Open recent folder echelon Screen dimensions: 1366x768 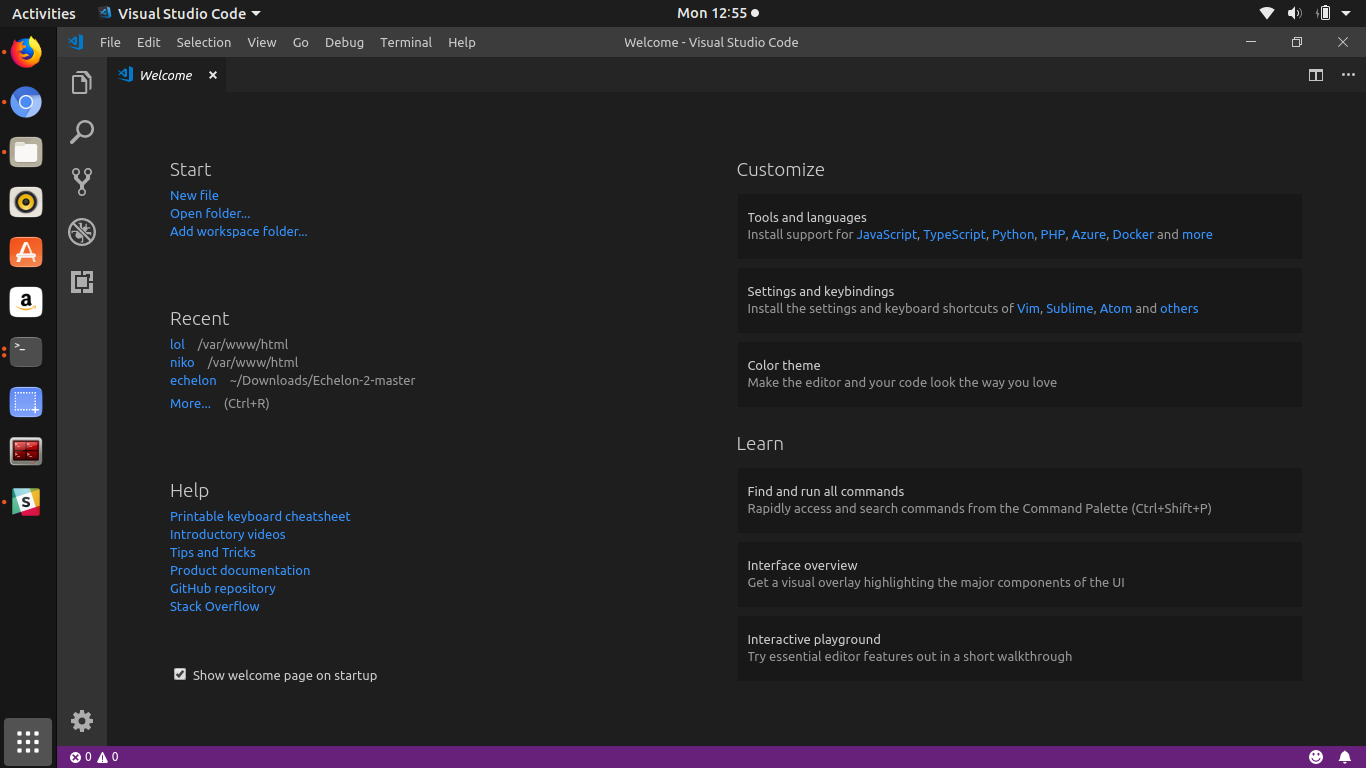(x=193, y=380)
